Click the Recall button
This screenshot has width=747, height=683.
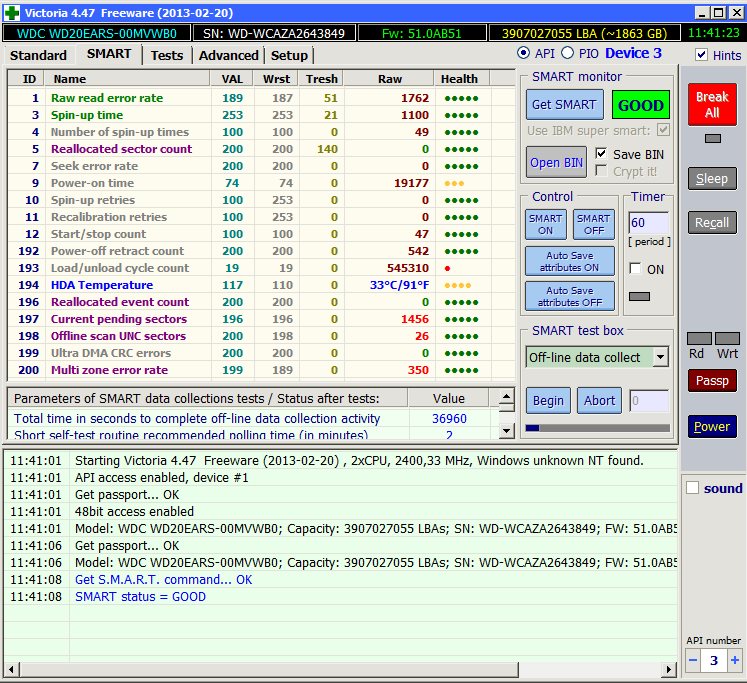click(x=712, y=222)
